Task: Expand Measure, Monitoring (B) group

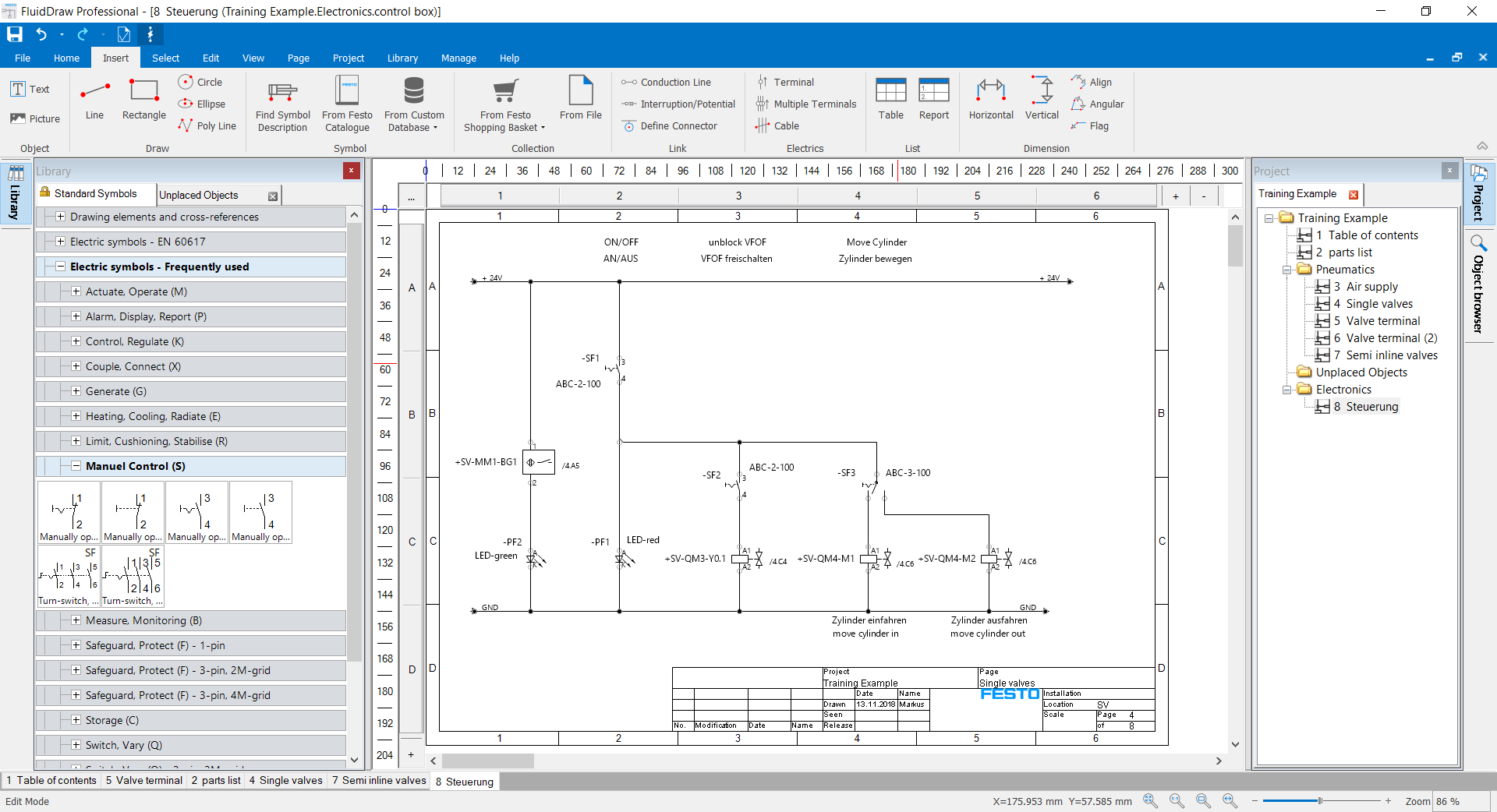Action: [x=76, y=620]
